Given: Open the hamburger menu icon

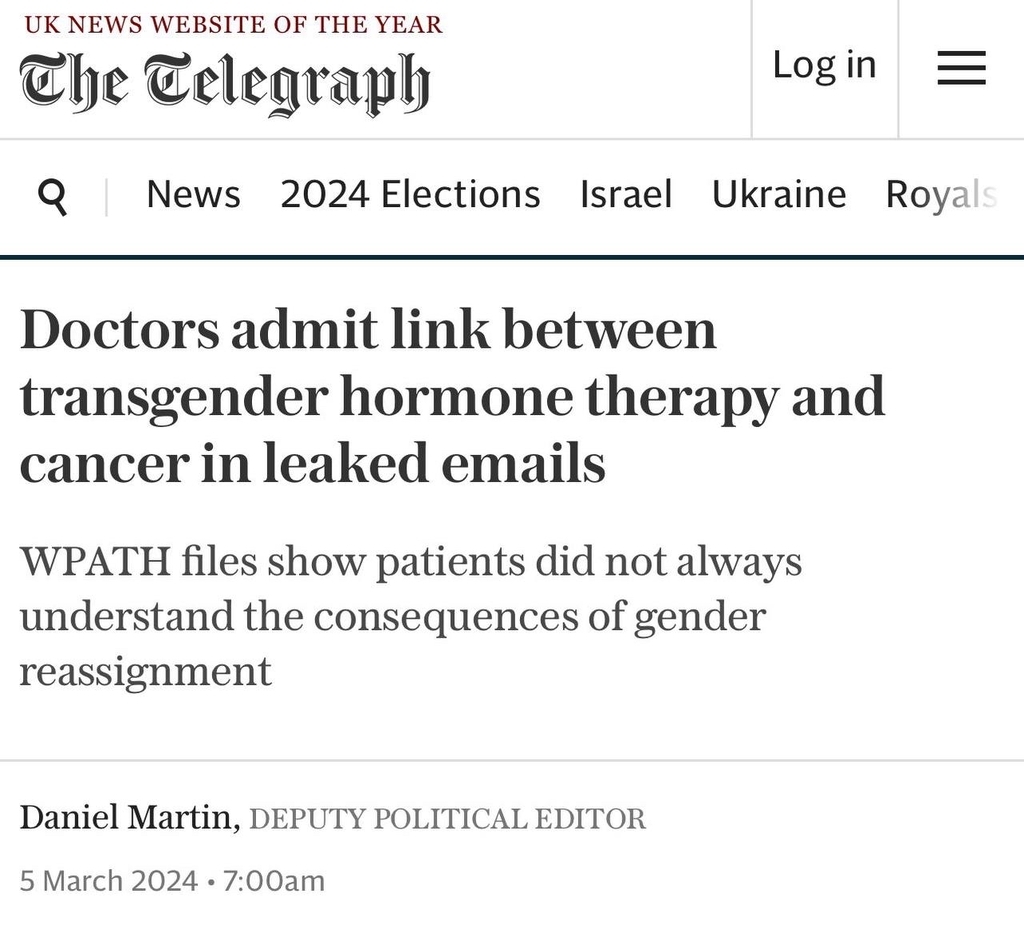Looking at the screenshot, I should point(961,69).
